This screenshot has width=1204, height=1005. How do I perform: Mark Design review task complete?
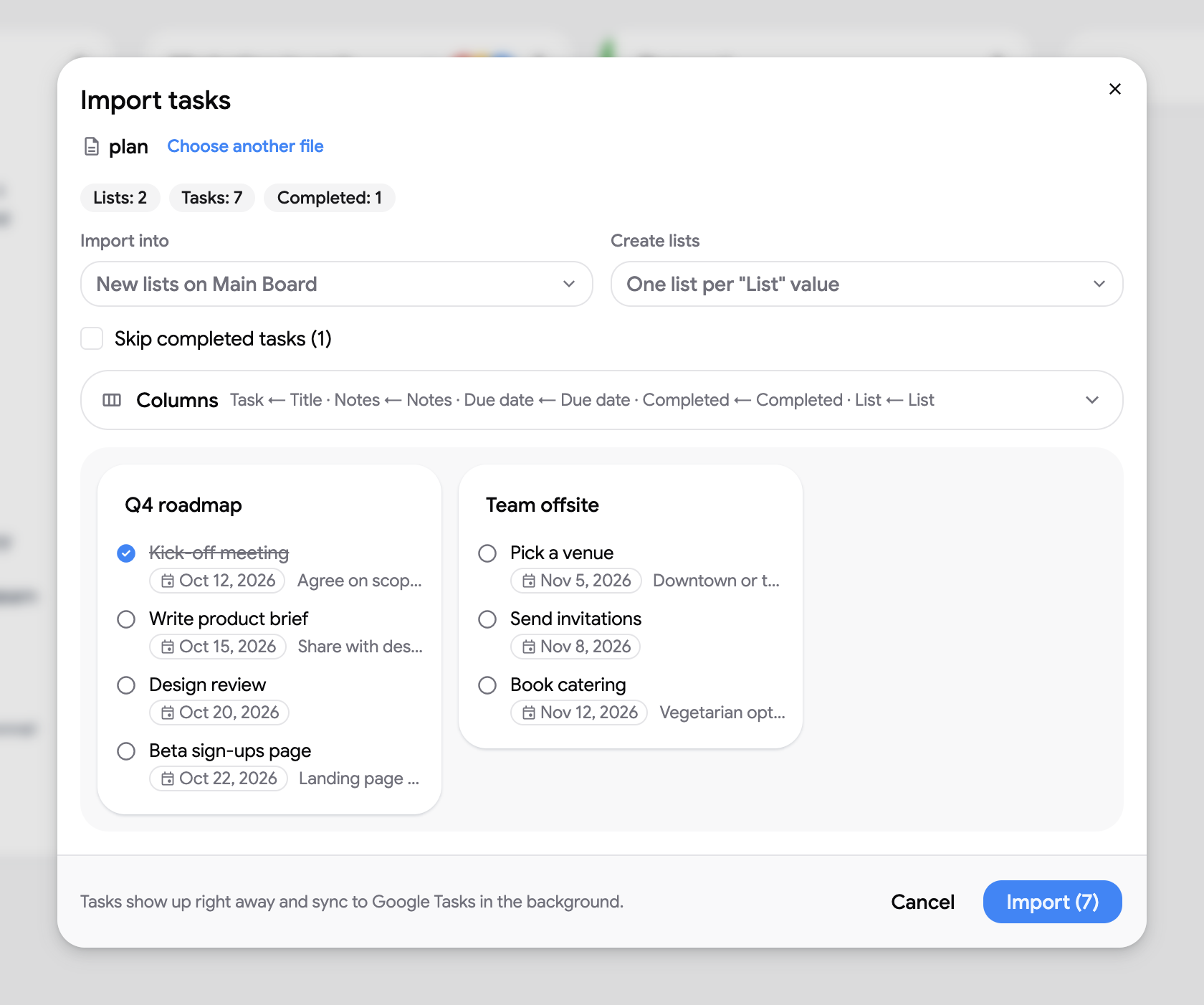(126, 685)
